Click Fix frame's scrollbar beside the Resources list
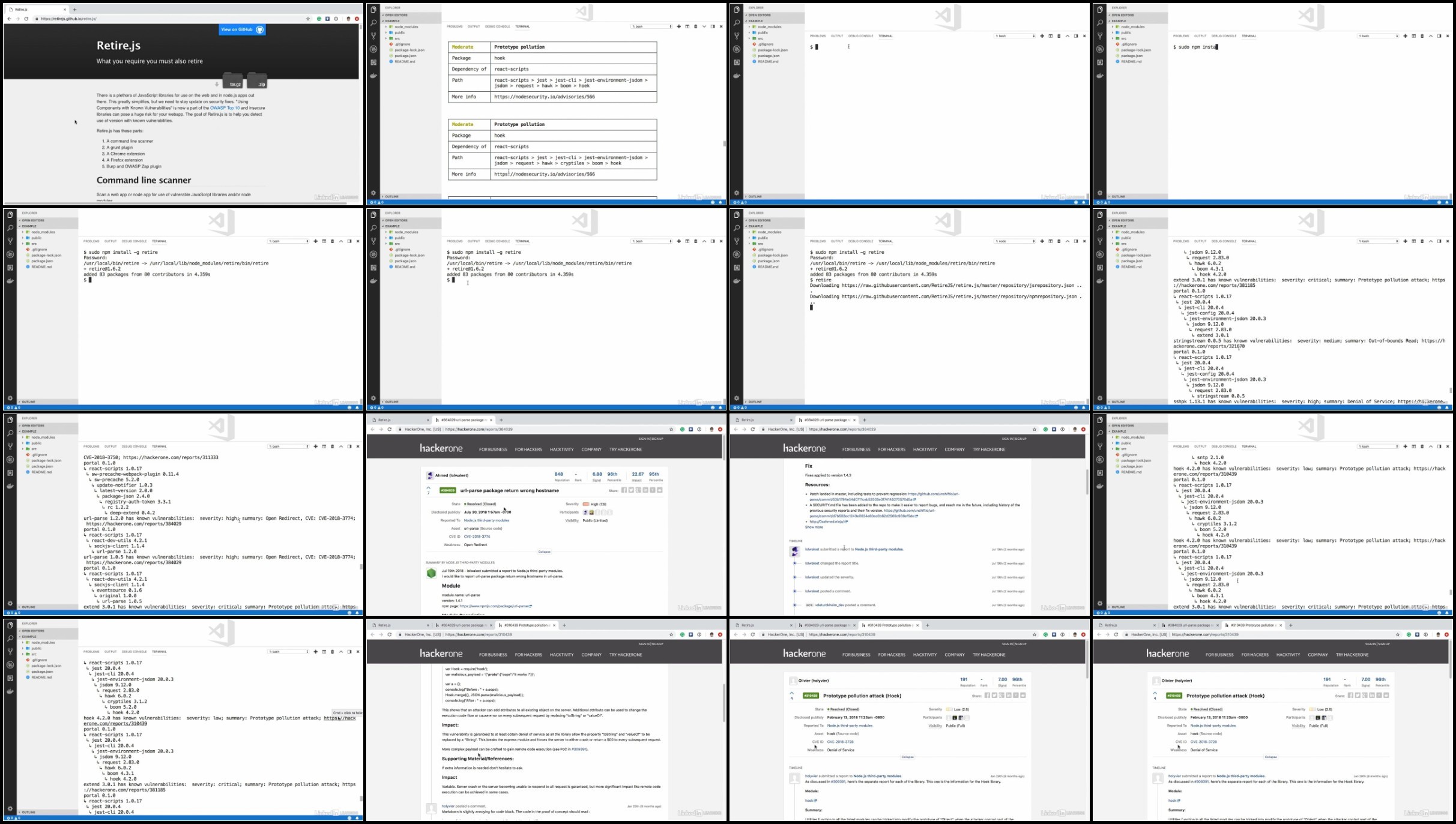This screenshot has height=824, width=1456. pyautogui.click(x=1087, y=482)
